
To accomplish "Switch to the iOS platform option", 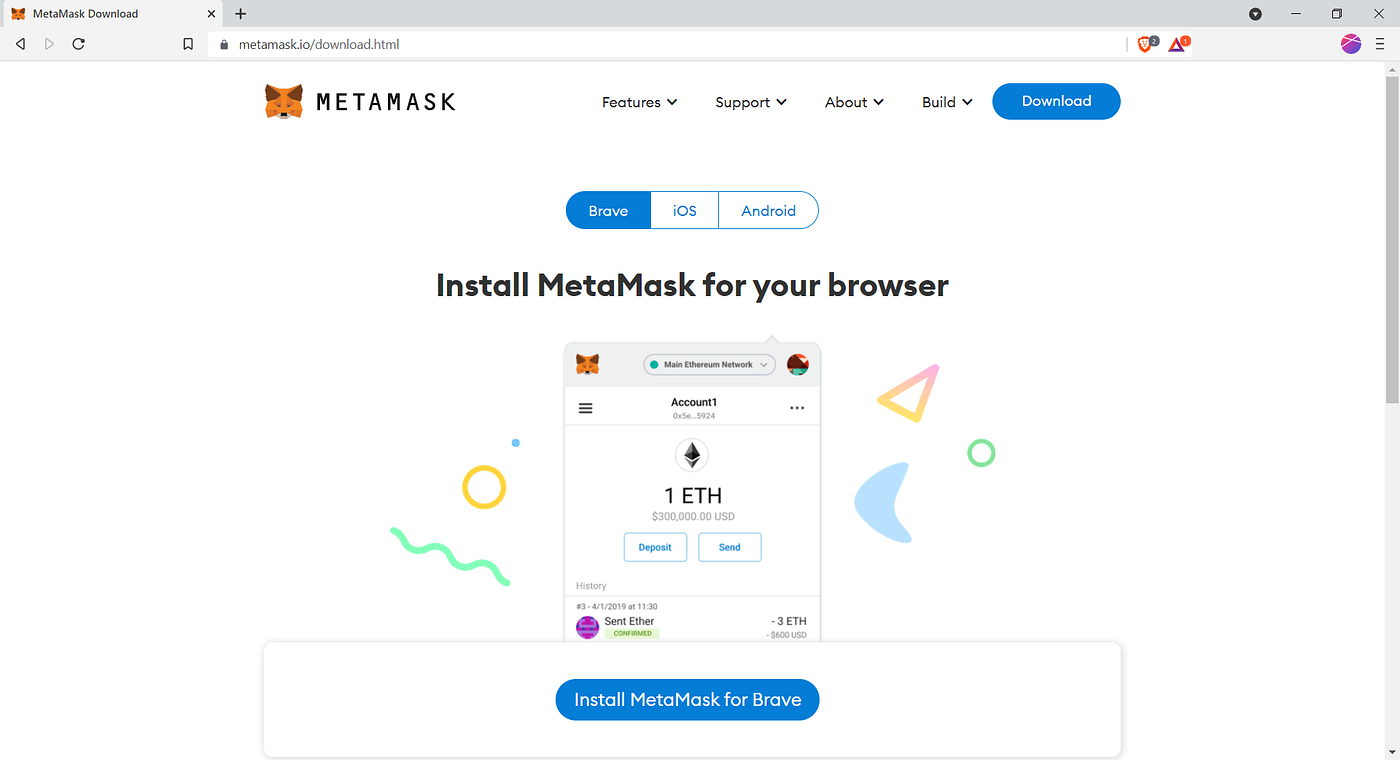I will point(684,210).
